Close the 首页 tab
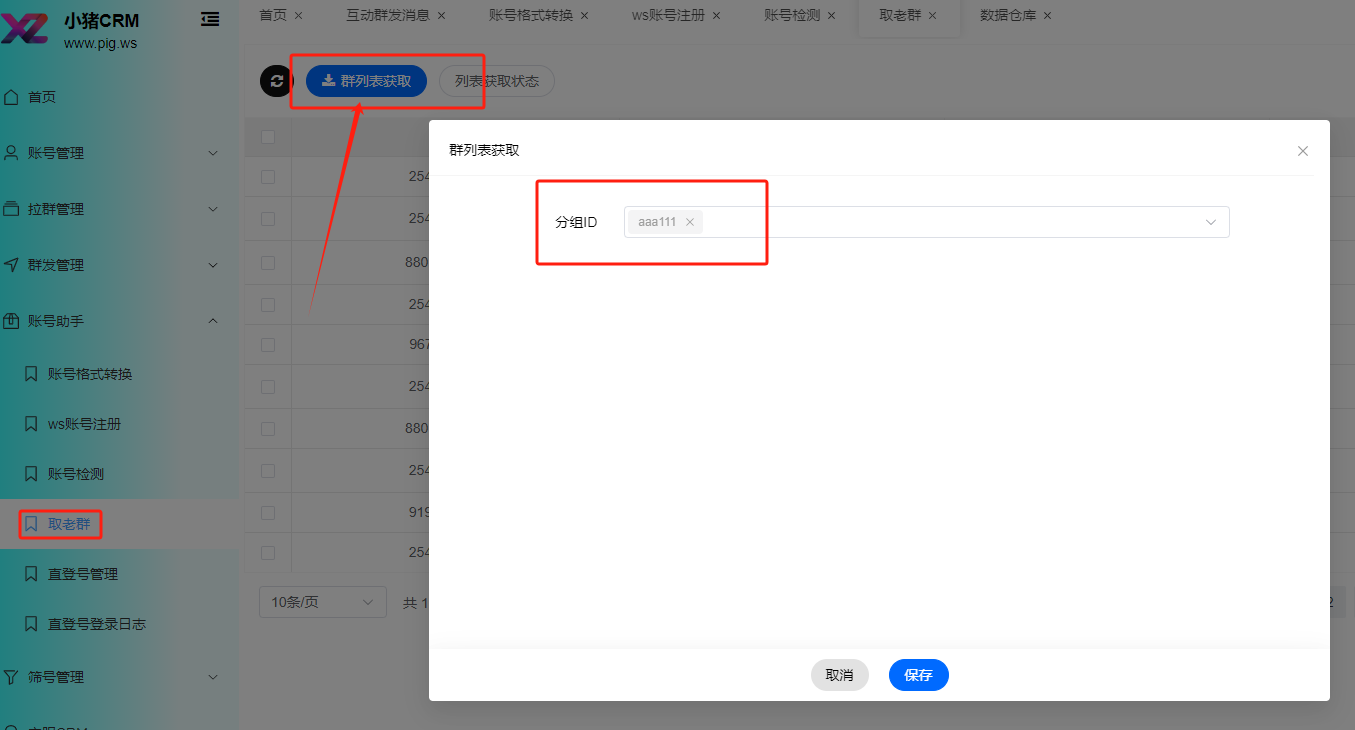The height and width of the screenshot is (730, 1355). (x=299, y=16)
